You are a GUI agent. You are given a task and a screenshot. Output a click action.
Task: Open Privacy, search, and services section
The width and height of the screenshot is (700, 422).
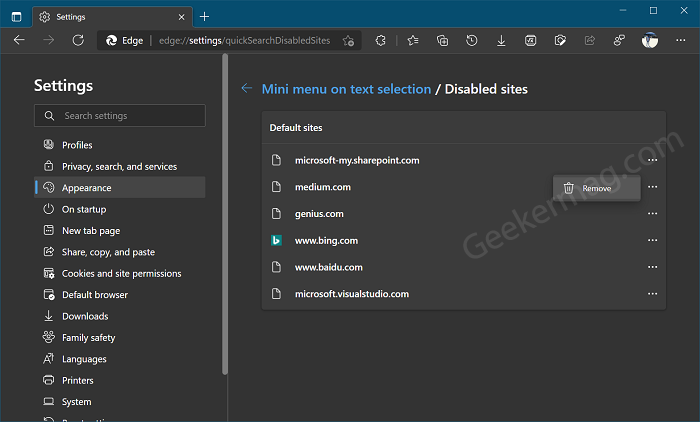[x=120, y=167]
